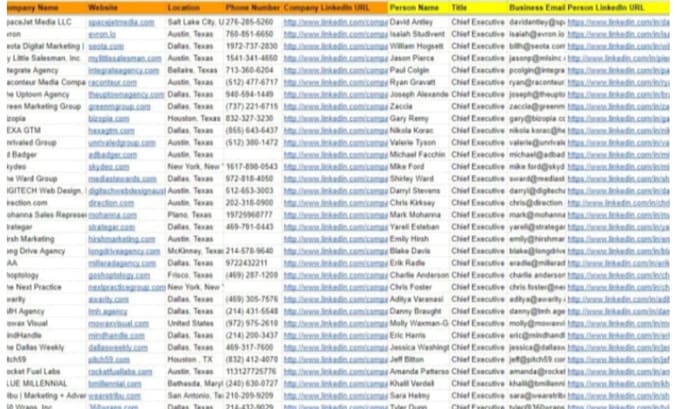Select the Phone Number column header
The width and height of the screenshot is (680, 409).
tap(253, 8)
